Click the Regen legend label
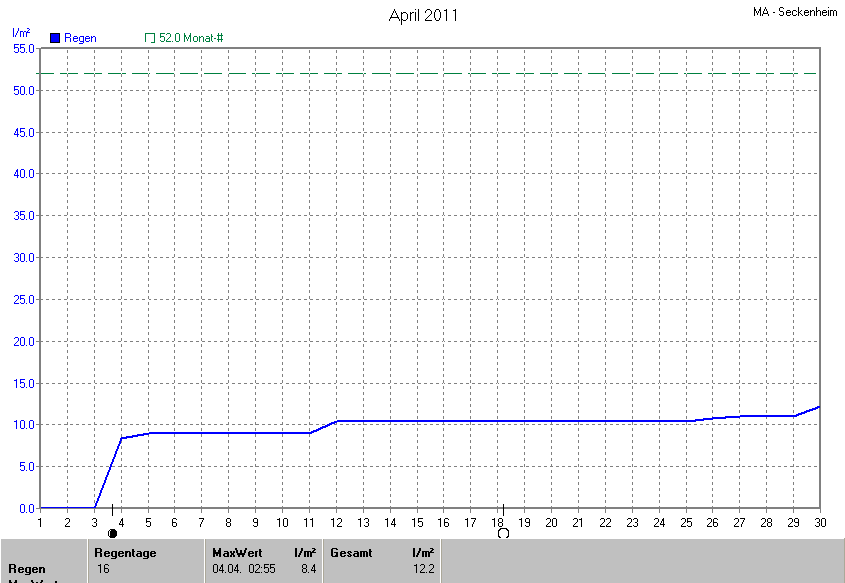845x583 pixels. 80,38
